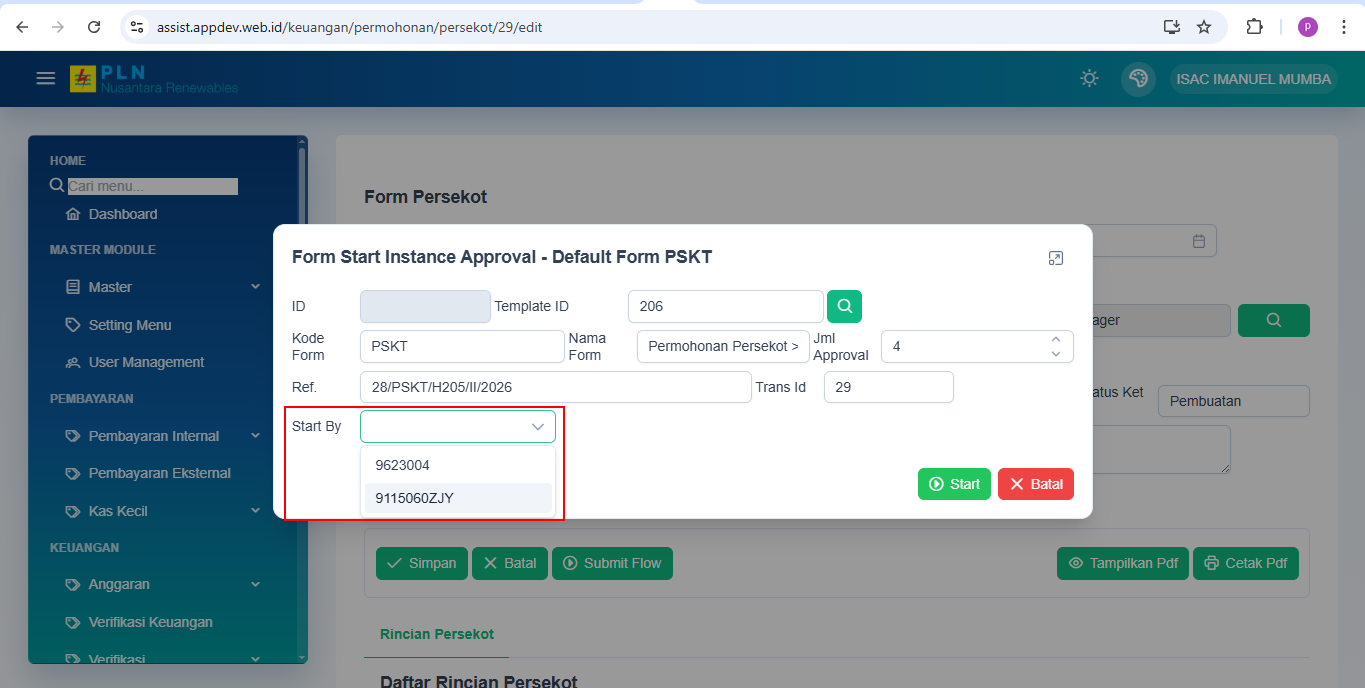Screen dimensions: 1365x688
Task: Click the Trans Id field
Action: click(889, 387)
